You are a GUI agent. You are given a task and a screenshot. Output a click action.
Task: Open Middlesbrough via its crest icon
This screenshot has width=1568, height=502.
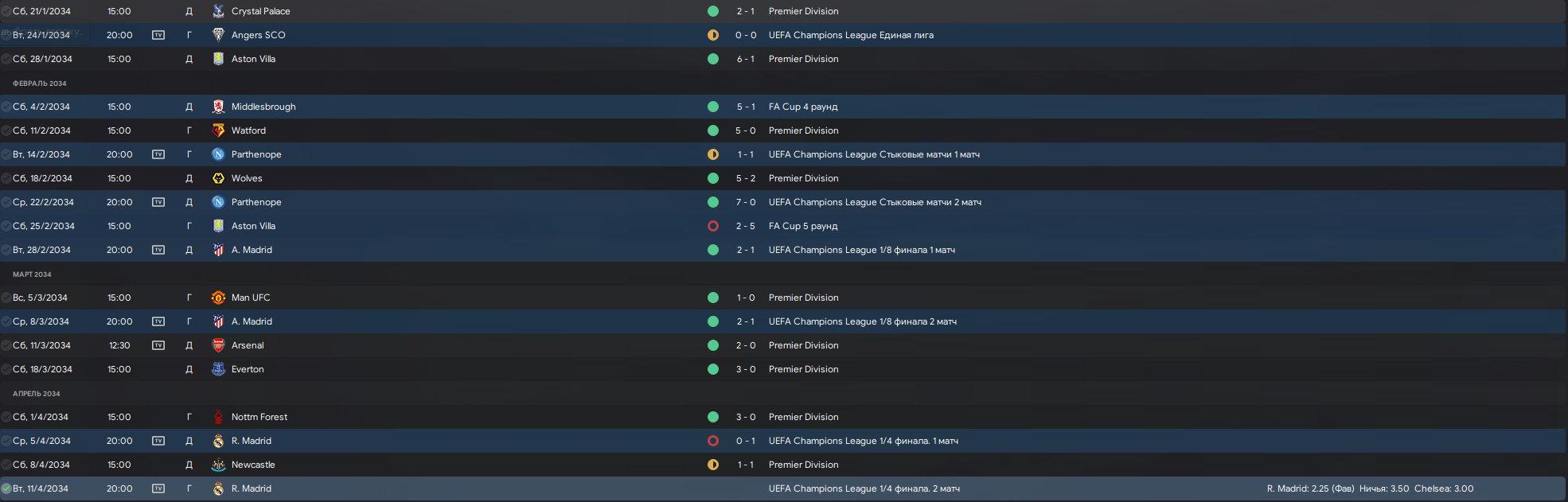pyautogui.click(x=218, y=107)
